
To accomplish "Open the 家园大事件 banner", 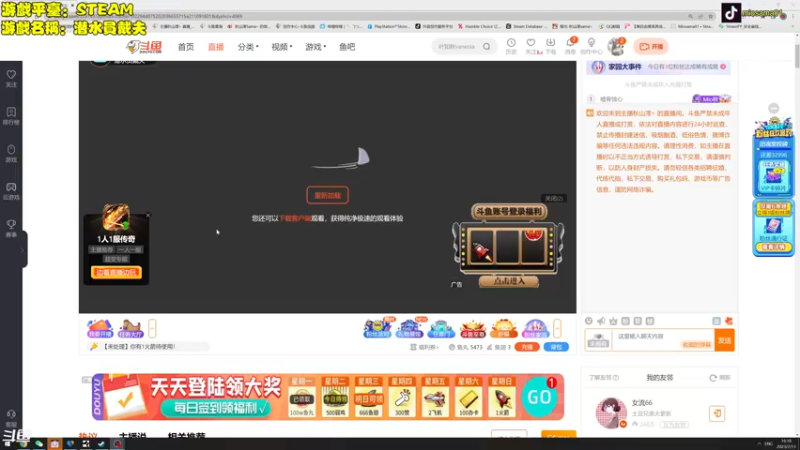I will click(x=658, y=67).
